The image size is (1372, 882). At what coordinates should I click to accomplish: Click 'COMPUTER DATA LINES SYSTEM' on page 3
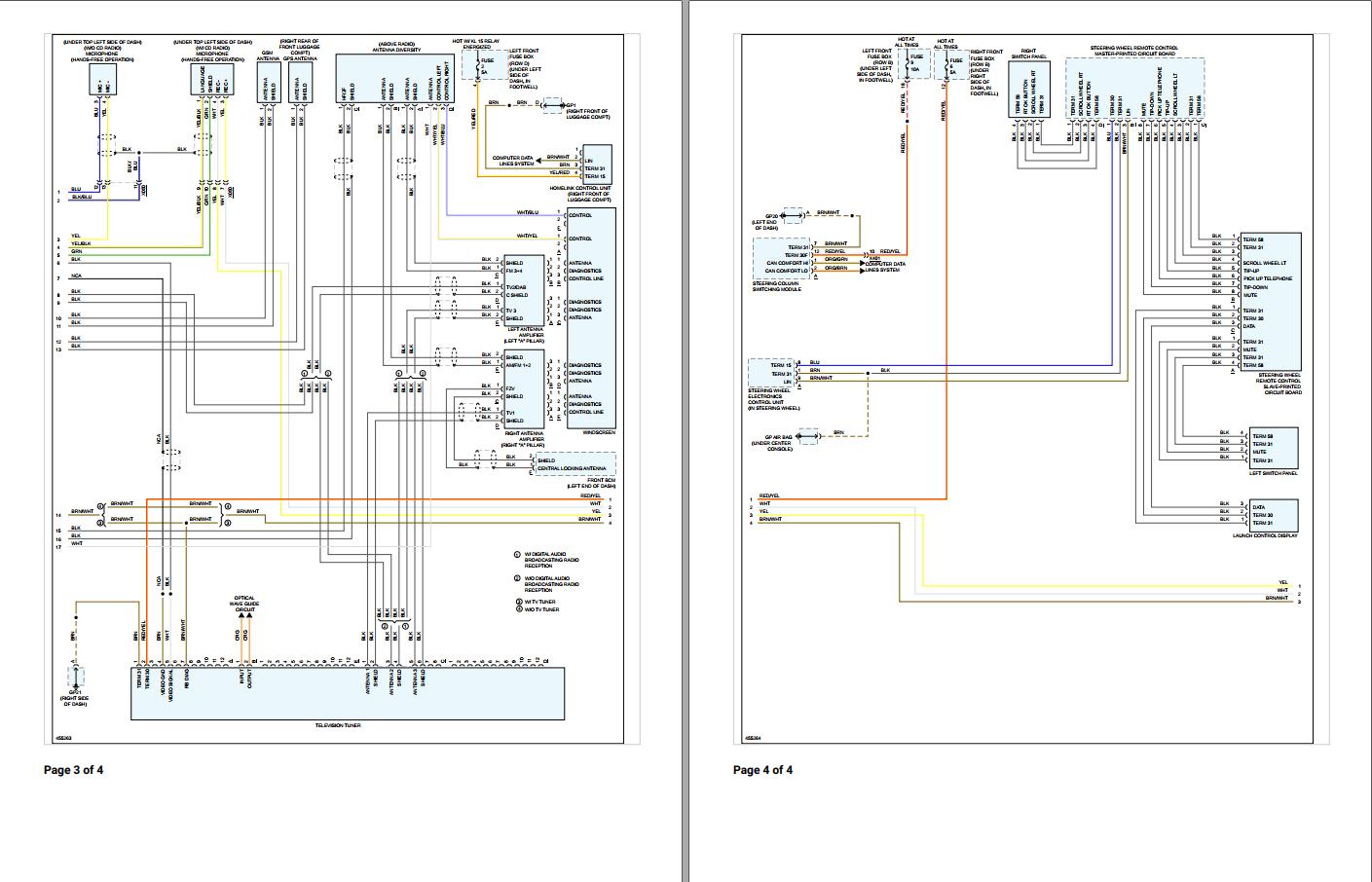coord(514,161)
